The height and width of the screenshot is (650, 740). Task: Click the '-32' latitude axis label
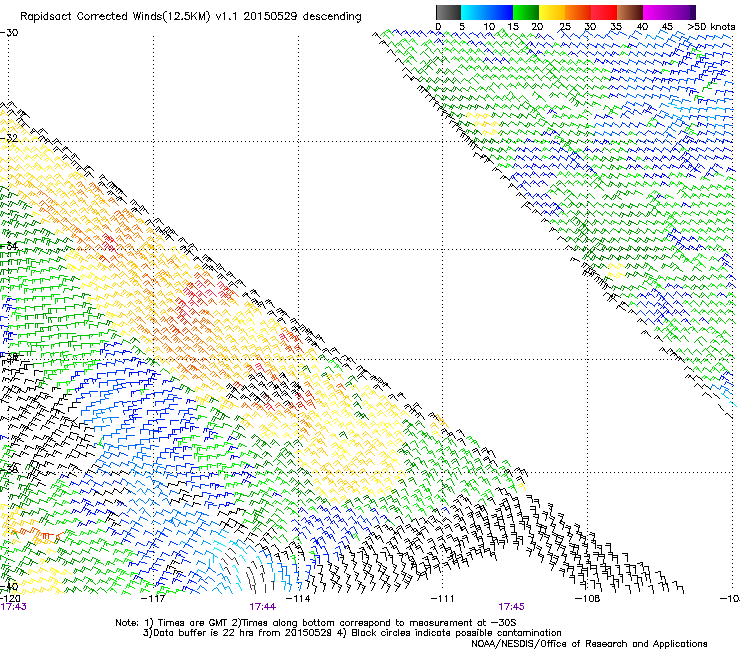point(9,138)
